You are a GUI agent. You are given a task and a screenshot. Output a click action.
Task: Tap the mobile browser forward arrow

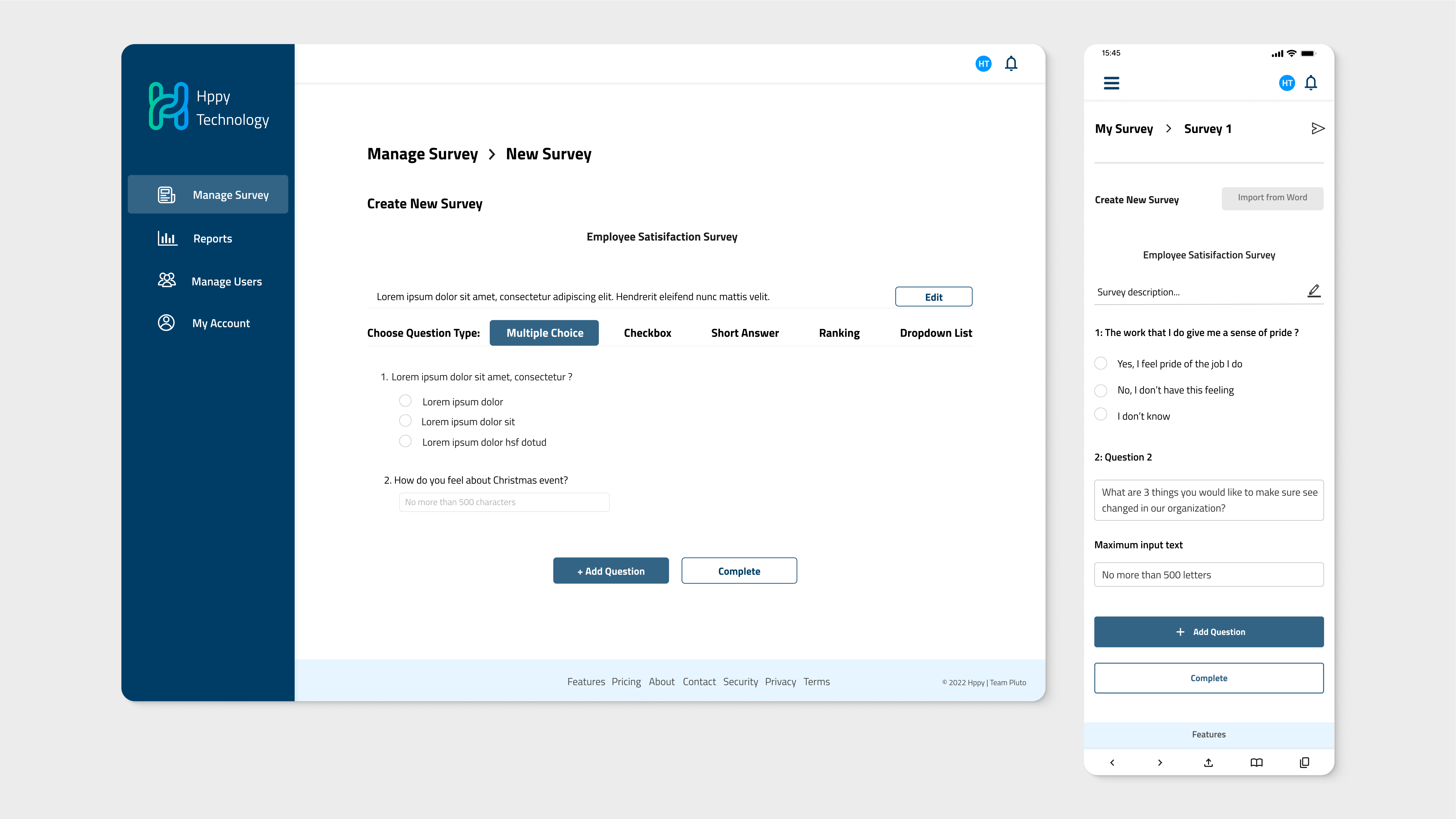coord(1160,762)
